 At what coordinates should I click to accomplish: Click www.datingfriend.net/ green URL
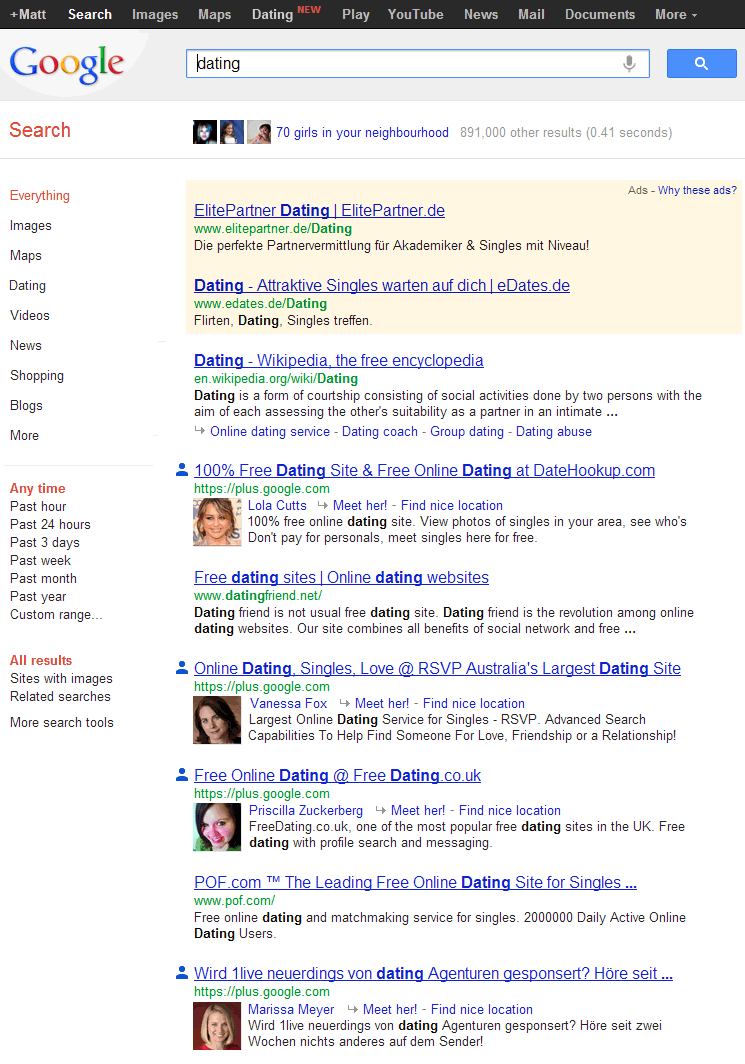click(x=258, y=595)
